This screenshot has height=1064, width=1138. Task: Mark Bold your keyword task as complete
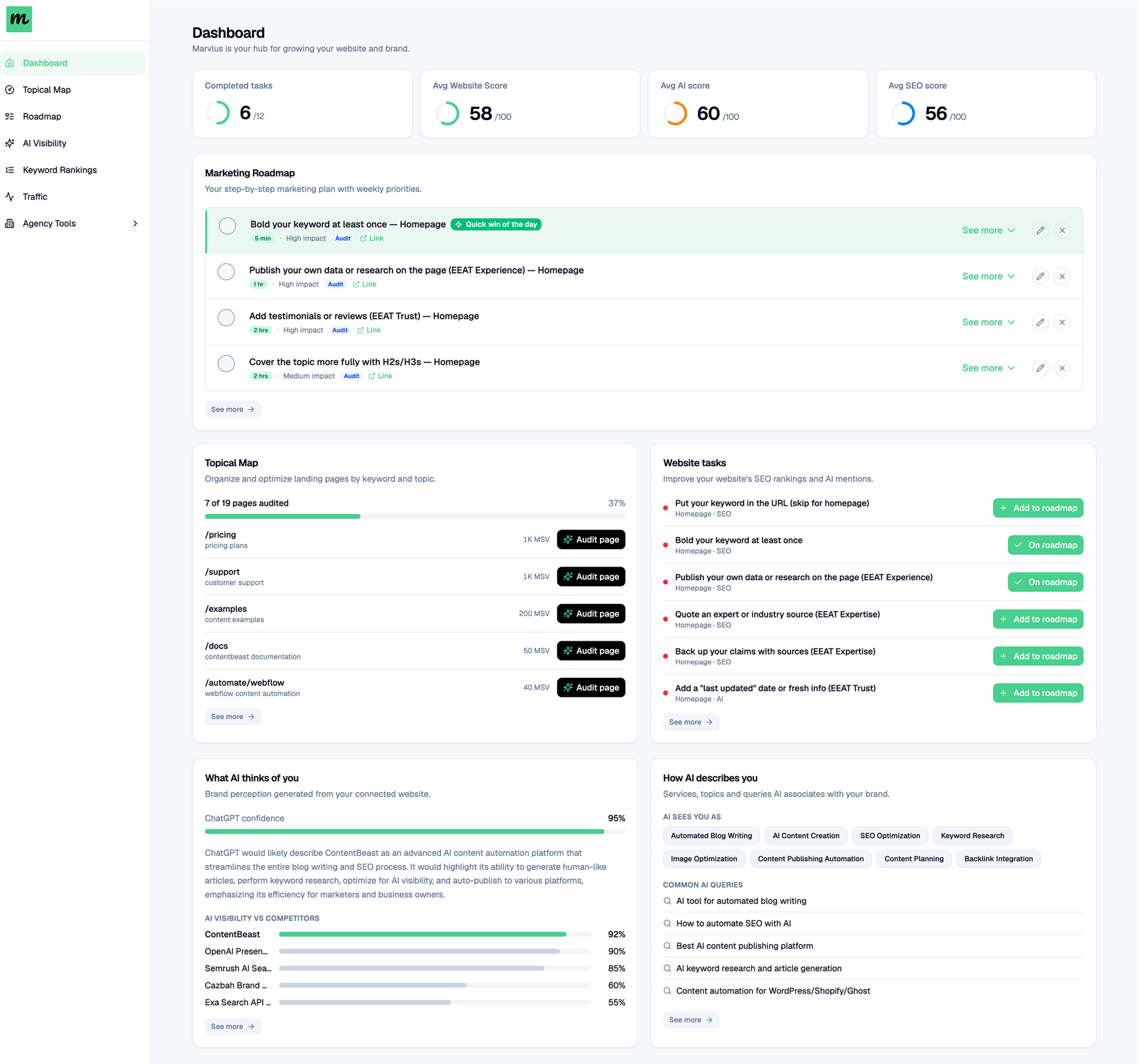227,225
